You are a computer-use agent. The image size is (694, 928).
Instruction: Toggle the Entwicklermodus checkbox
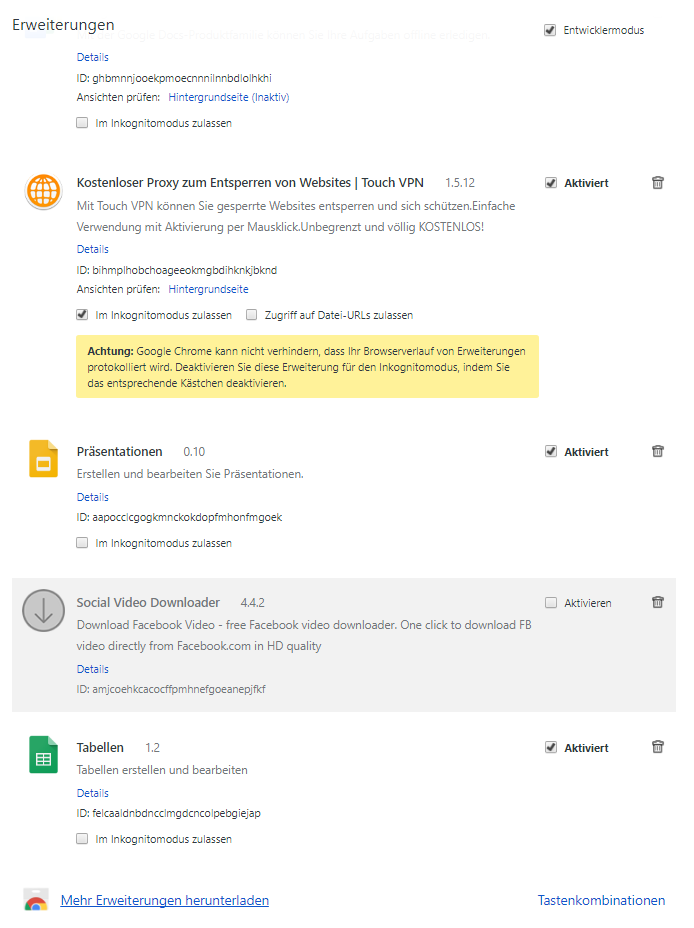[550, 30]
